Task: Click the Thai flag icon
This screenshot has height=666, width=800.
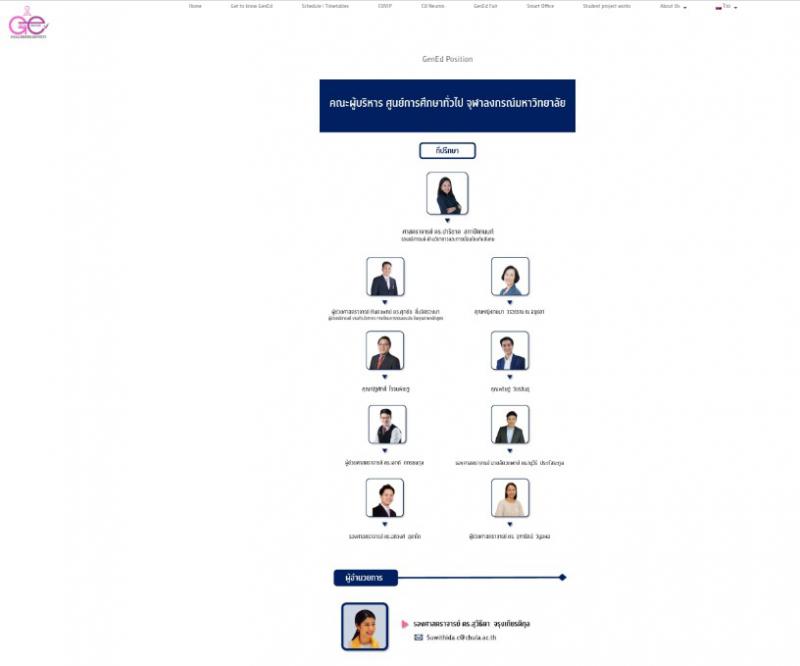Action: pyautogui.click(x=718, y=6)
